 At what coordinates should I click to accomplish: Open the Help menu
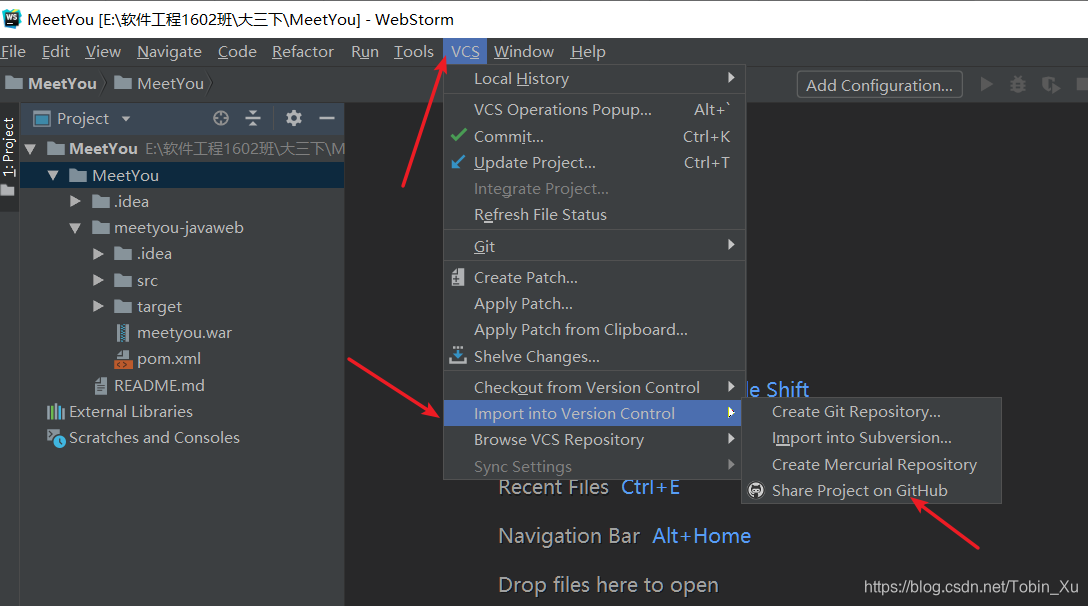pyautogui.click(x=588, y=52)
